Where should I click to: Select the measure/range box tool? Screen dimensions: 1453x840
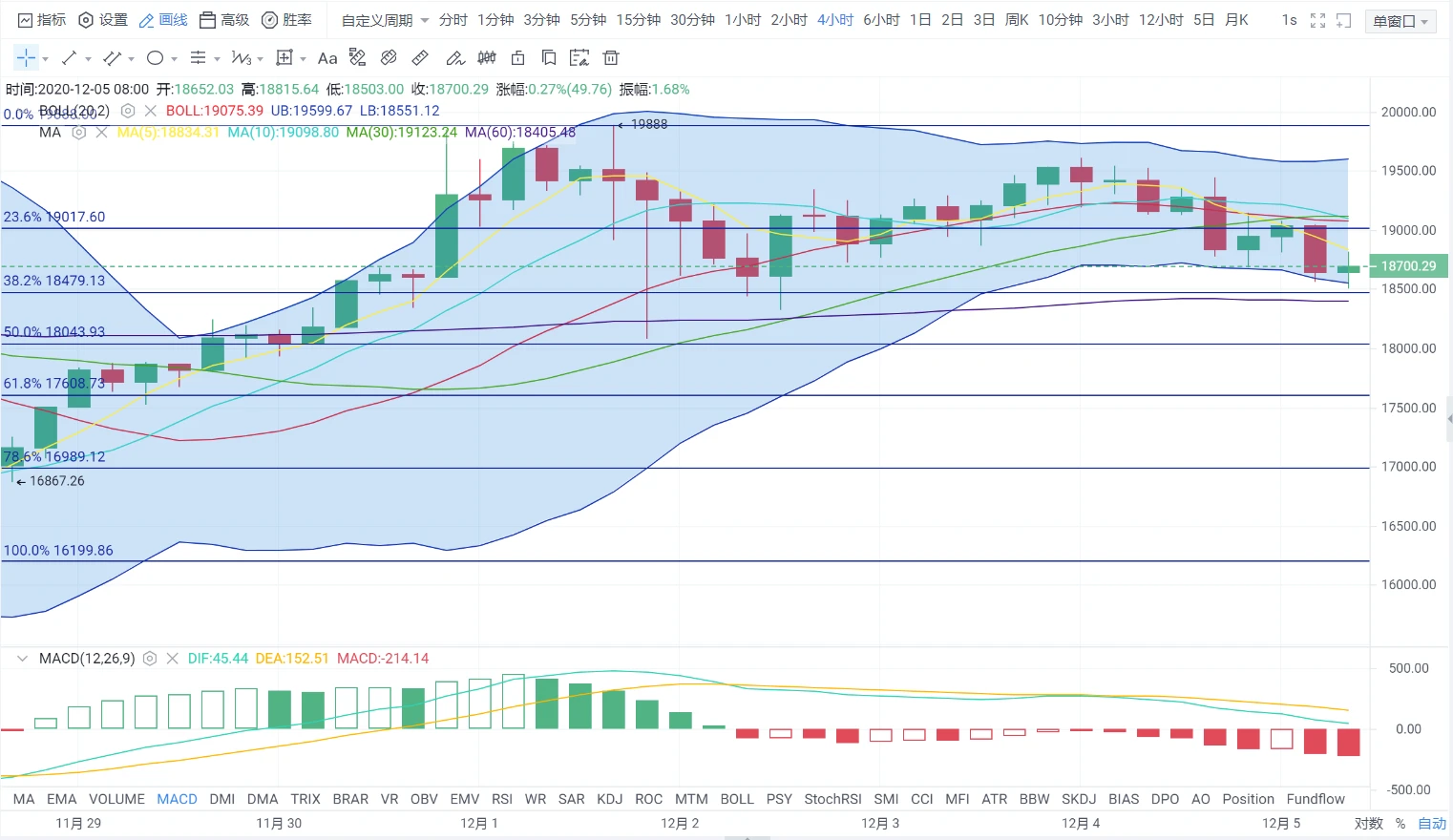coord(284,58)
